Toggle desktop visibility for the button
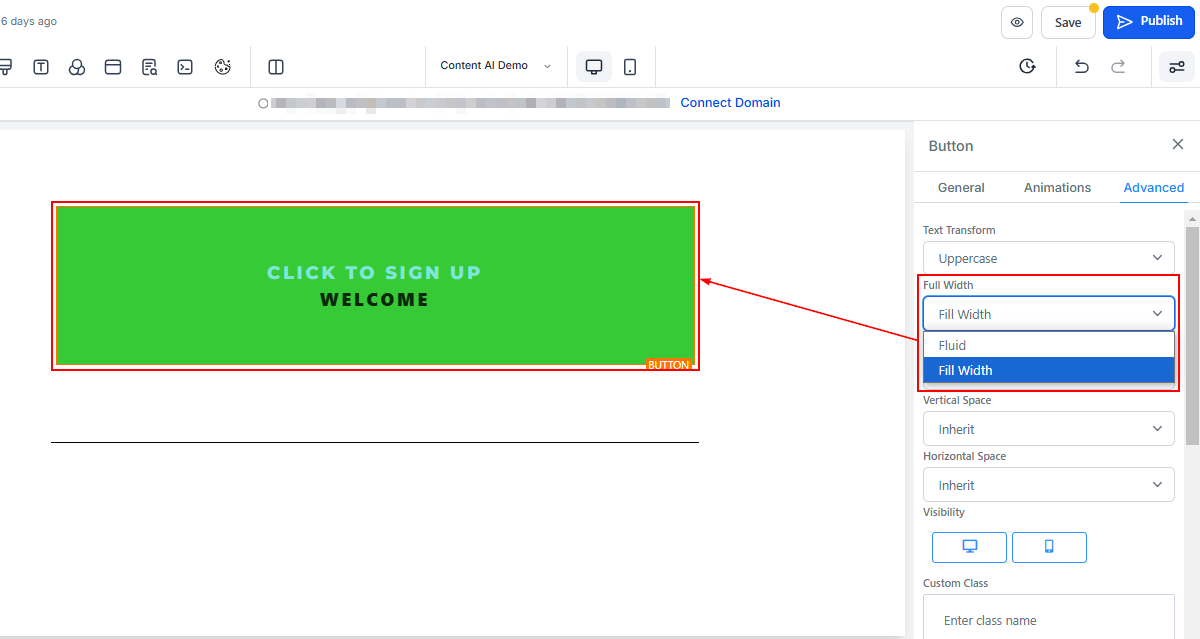 pyautogui.click(x=969, y=547)
